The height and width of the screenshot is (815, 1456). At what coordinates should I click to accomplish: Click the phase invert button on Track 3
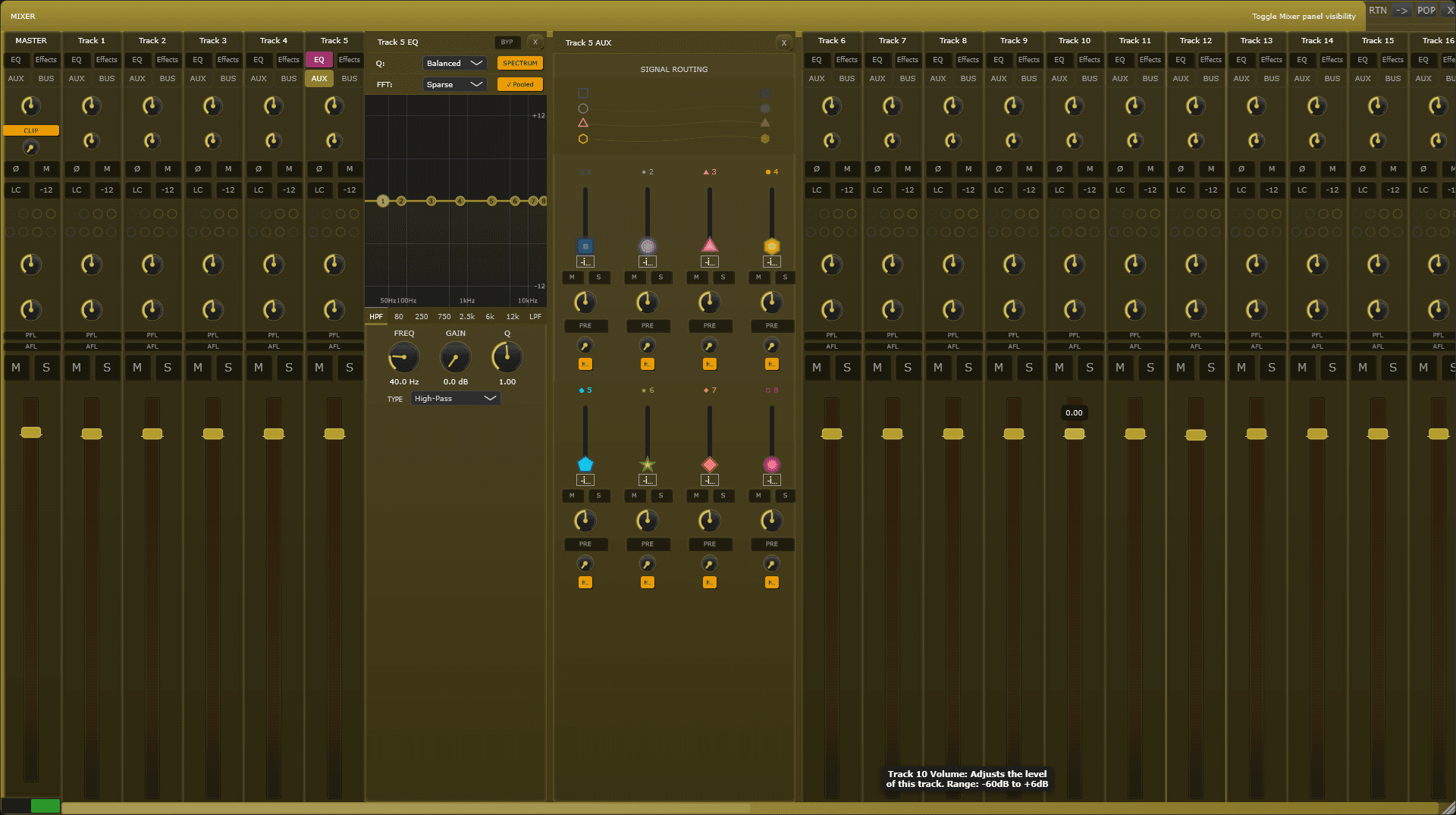click(198, 168)
